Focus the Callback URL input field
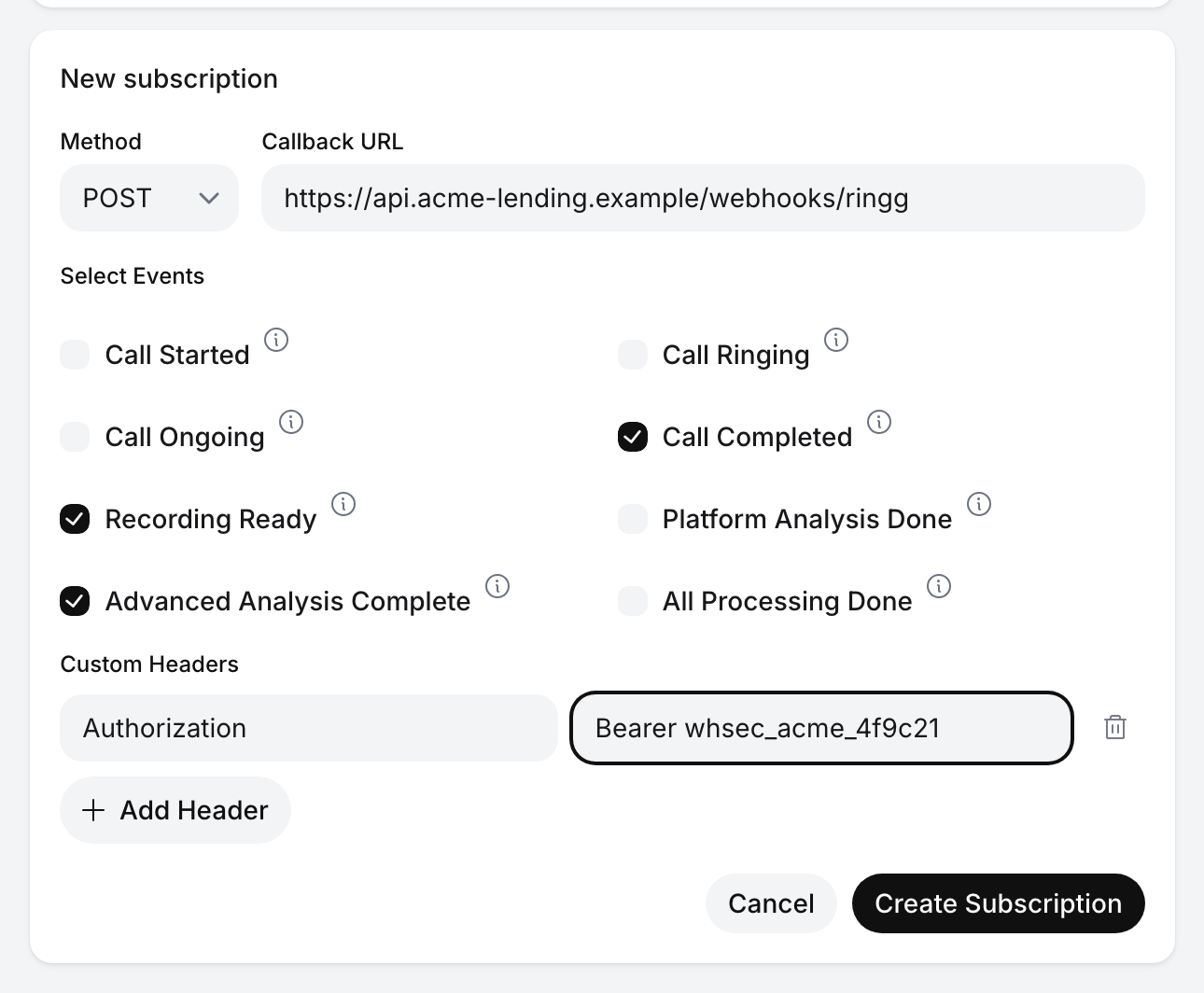Viewport: 1204px width, 993px height. pyautogui.click(x=703, y=198)
